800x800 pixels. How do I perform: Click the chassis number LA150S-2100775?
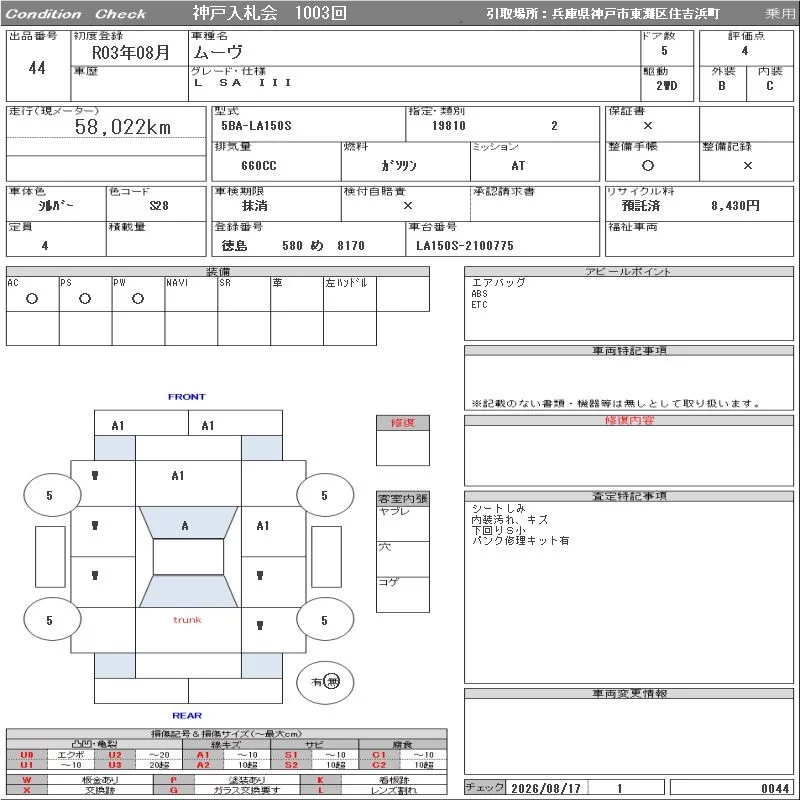coord(465,246)
